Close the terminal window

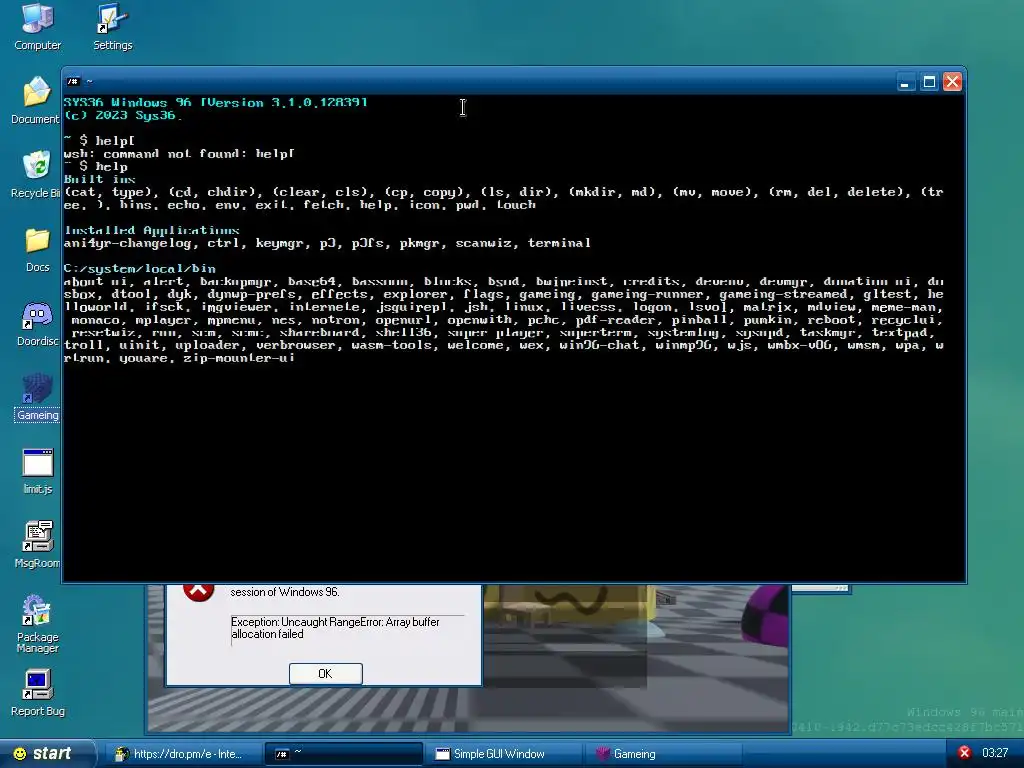(x=952, y=82)
